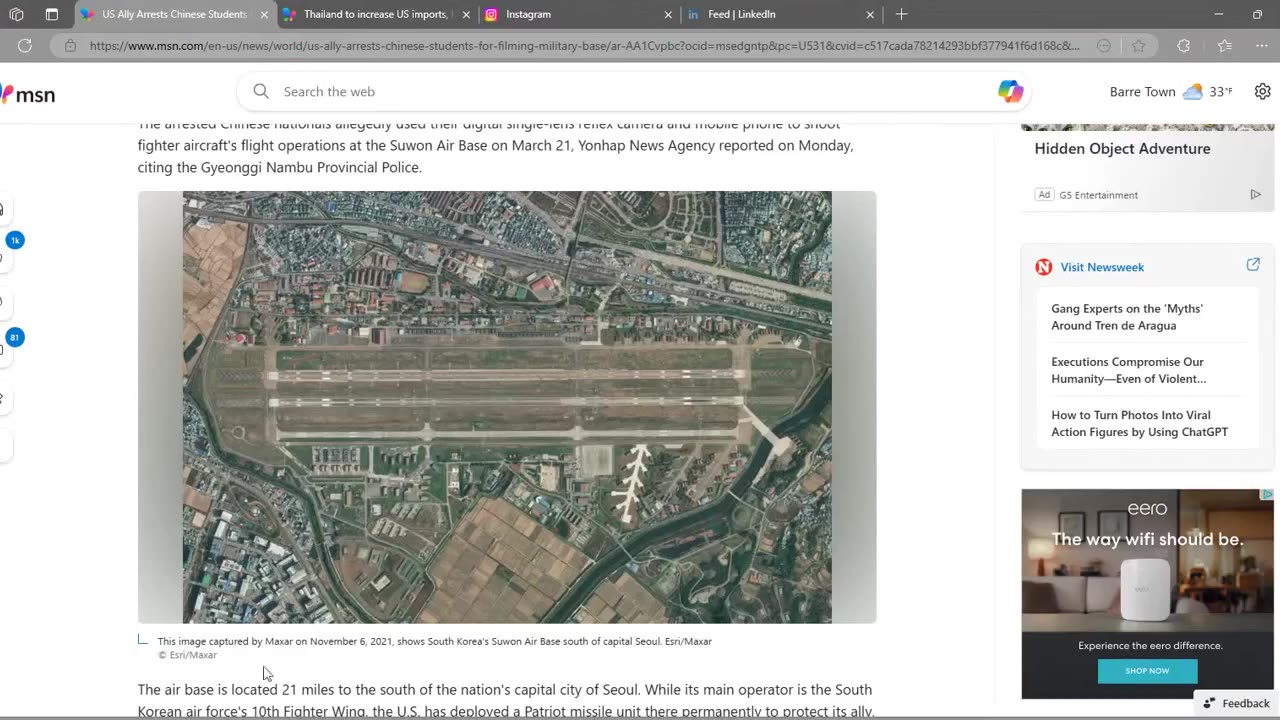1280x720 pixels.
Task: Close the Thailand to increase US imports tab
Action: click(466, 15)
